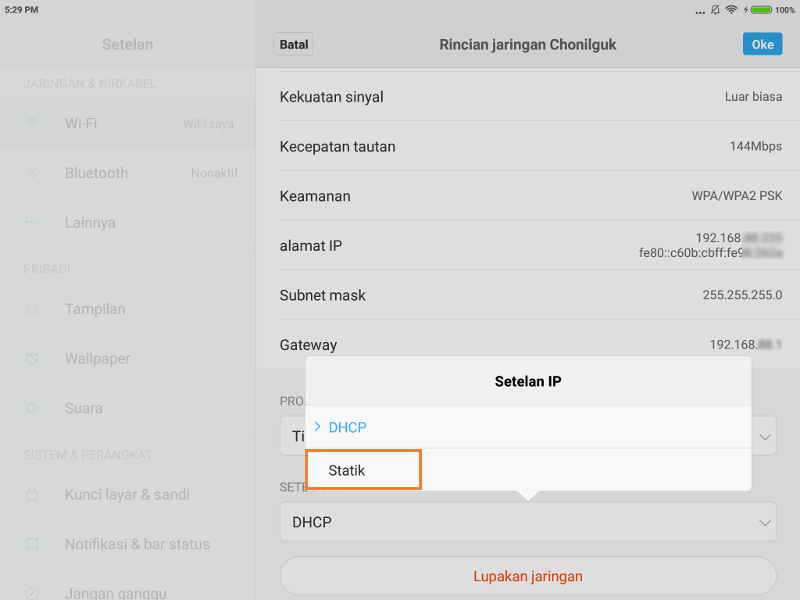Select the Suara sound icon

click(33, 408)
